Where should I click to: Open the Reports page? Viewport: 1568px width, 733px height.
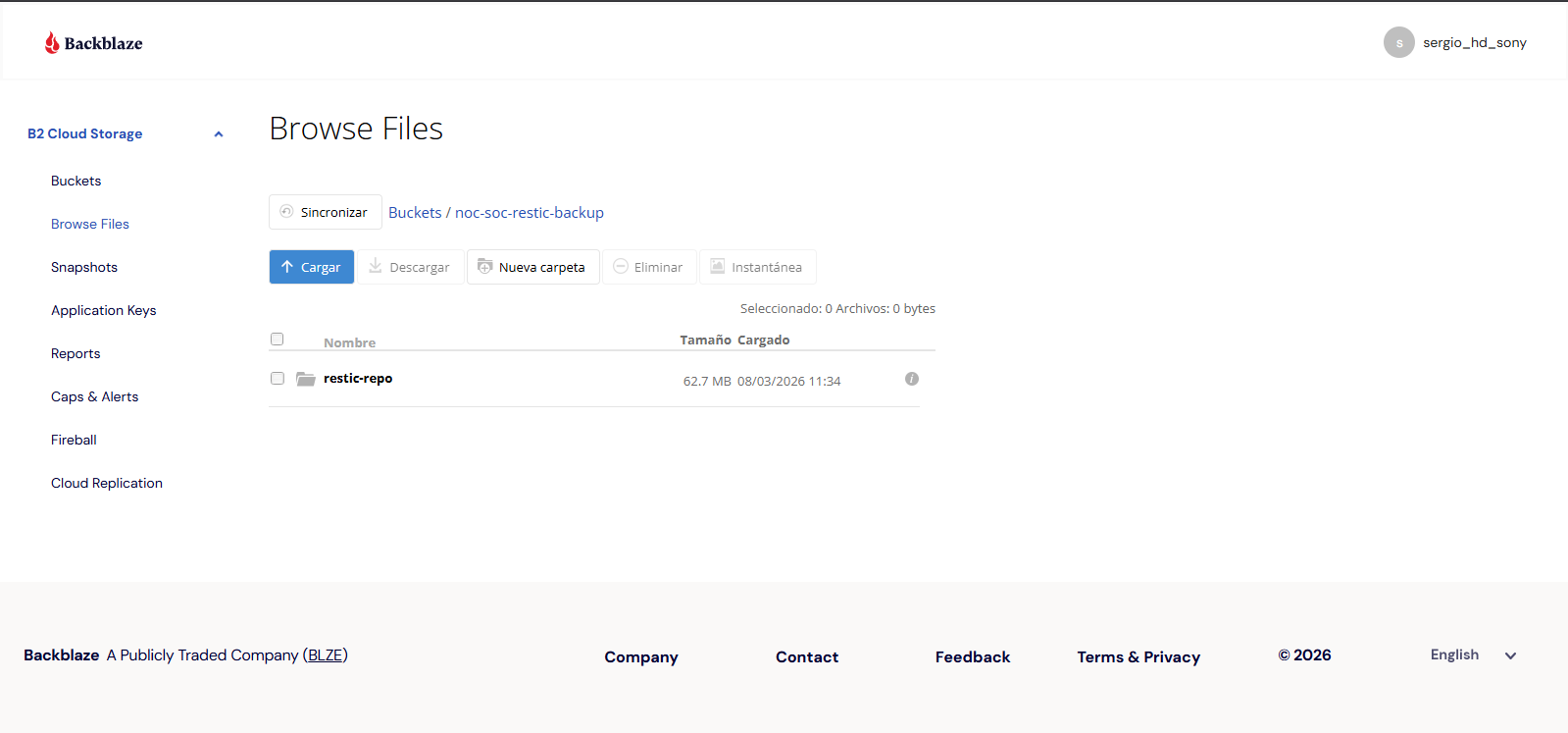click(76, 353)
